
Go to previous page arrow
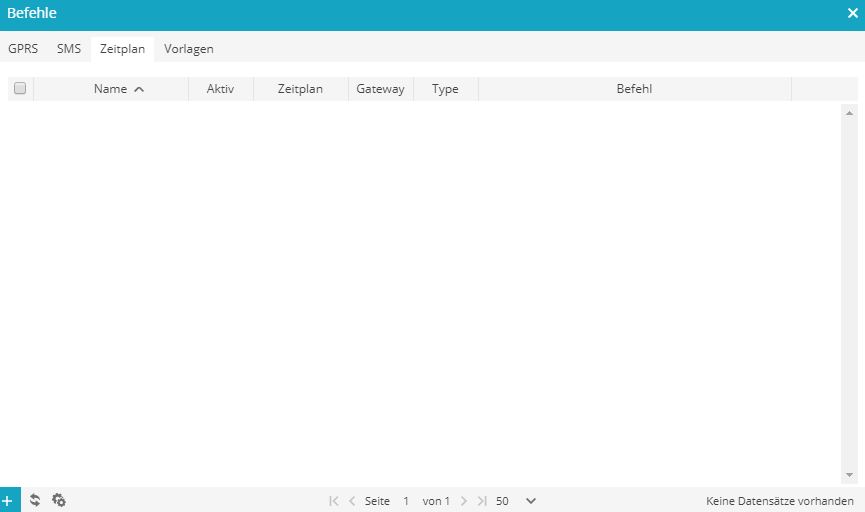click(352, 501)
